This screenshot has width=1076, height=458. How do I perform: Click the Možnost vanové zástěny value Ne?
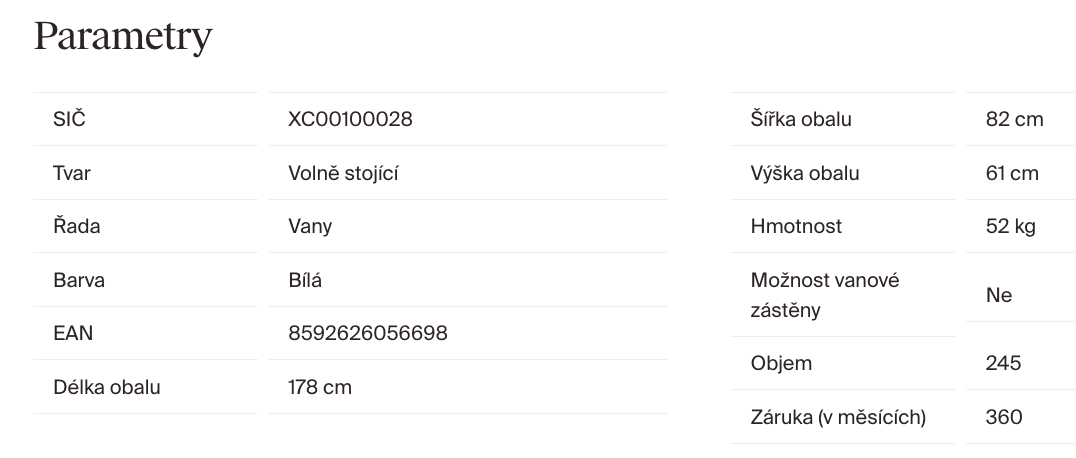pyautogui.click(x=999, y=295)
